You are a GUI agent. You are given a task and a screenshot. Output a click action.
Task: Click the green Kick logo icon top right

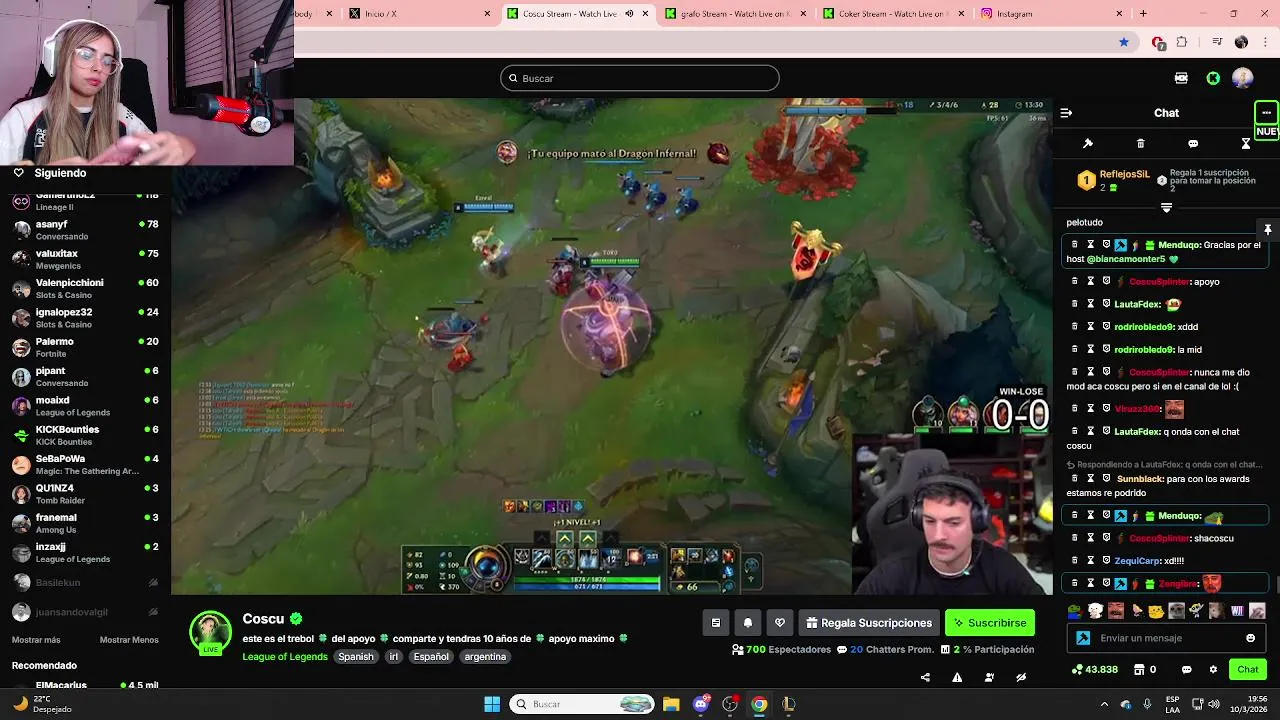(x=1213, y=78)
